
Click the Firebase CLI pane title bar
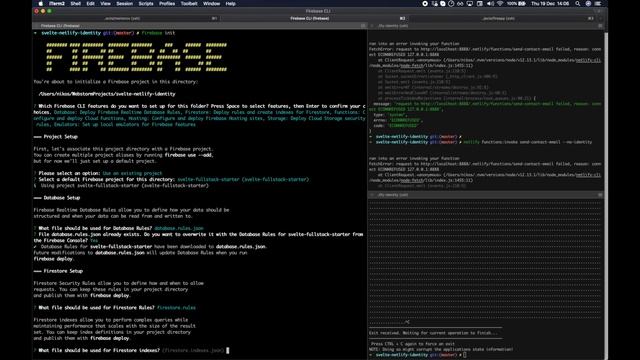coord(200,26)
